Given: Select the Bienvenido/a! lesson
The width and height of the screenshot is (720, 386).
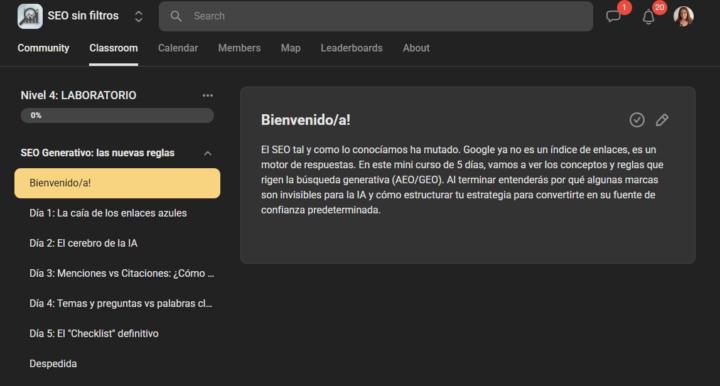Looking at the screenshot, I should click(x=117, y=183).
